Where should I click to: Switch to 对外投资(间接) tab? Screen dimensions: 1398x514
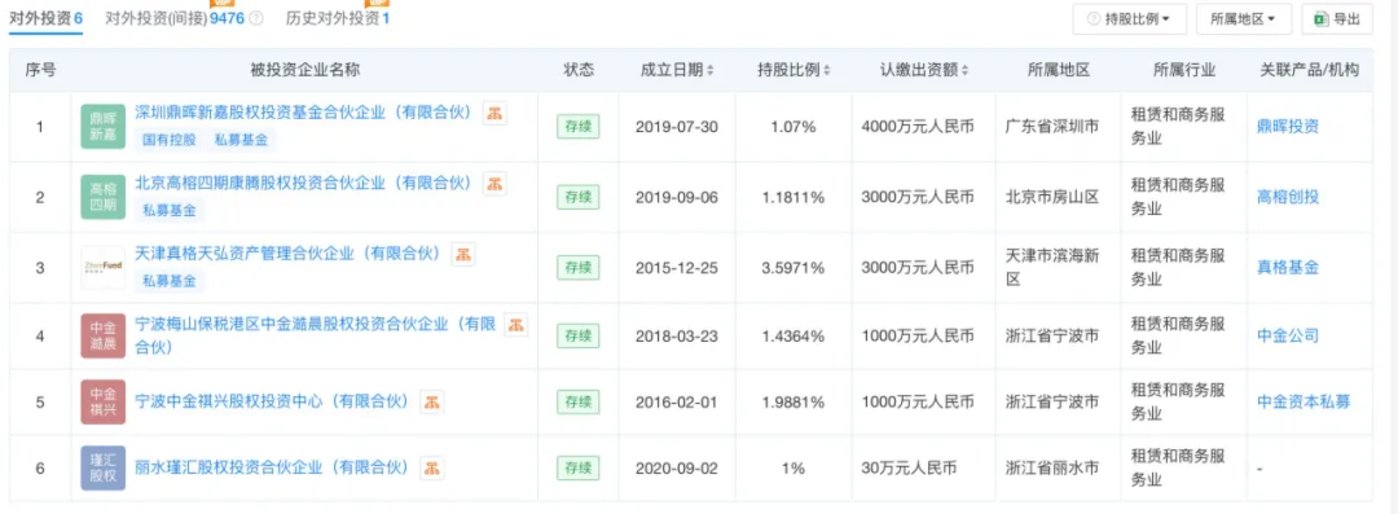click(177, 18)
